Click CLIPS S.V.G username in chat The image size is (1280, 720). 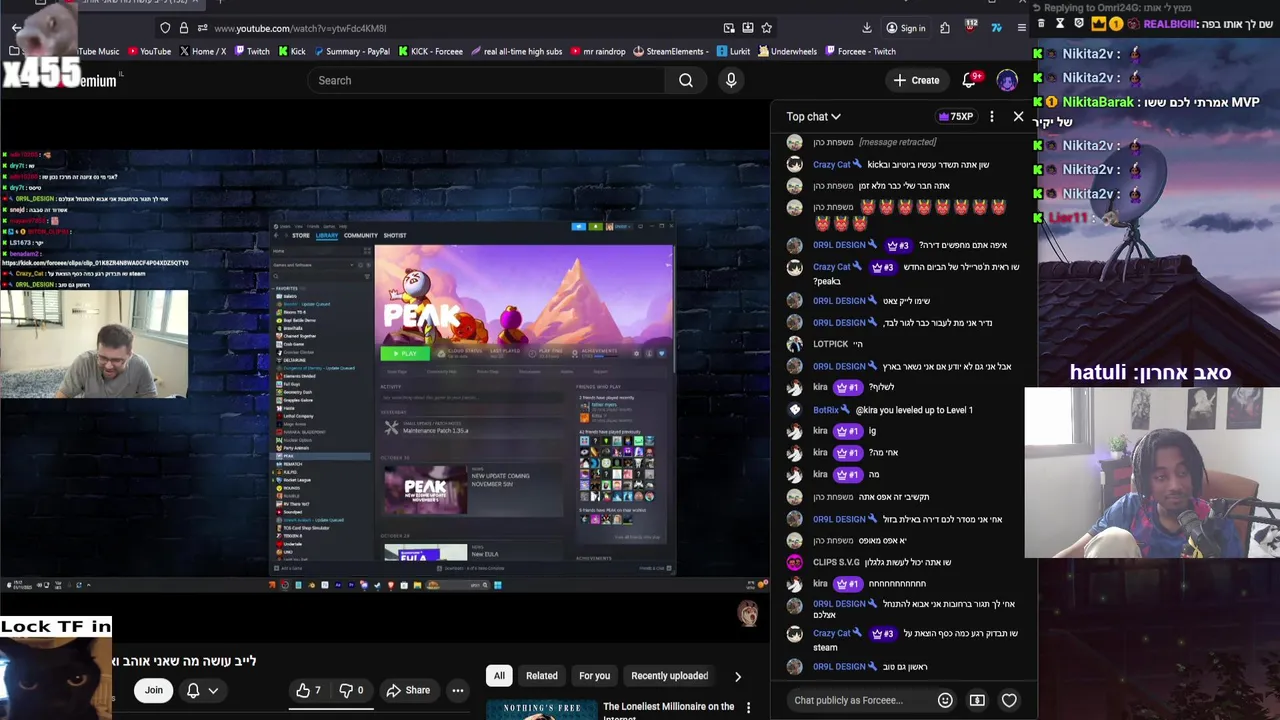(836, 562)
